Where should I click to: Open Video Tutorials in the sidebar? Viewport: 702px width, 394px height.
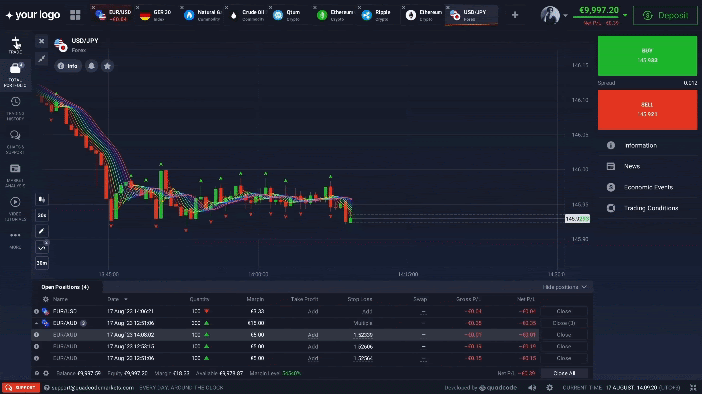pos(15,209)
